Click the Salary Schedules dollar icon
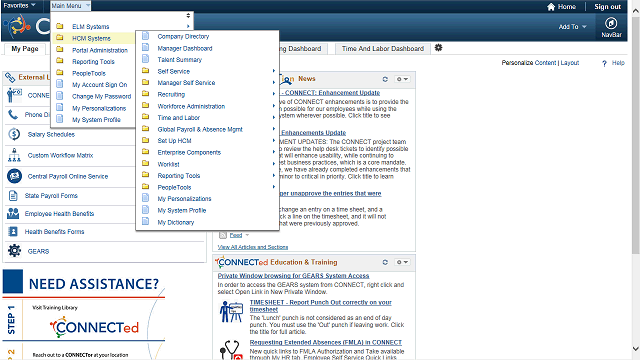Image resolution: width=640 pixels, height=360 pixels. click(14, 134)
